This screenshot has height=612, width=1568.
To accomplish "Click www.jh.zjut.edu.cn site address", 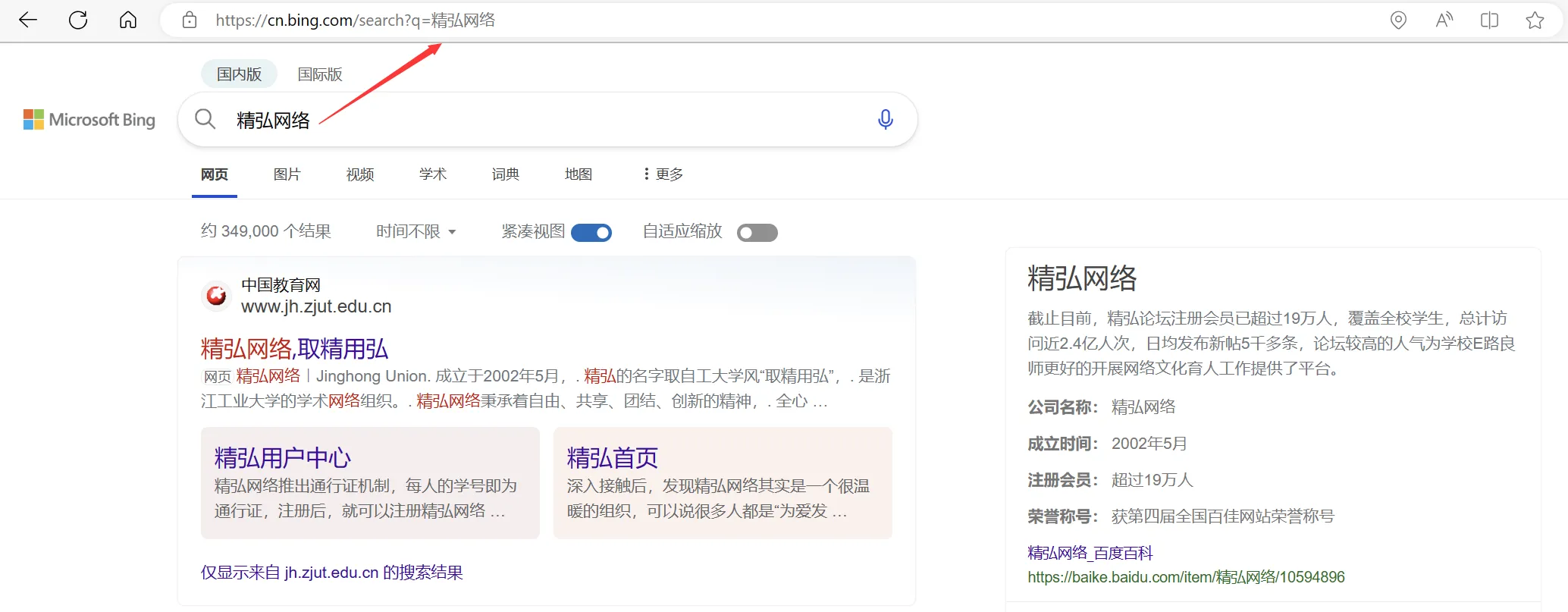I will click(x=316, y=306).
